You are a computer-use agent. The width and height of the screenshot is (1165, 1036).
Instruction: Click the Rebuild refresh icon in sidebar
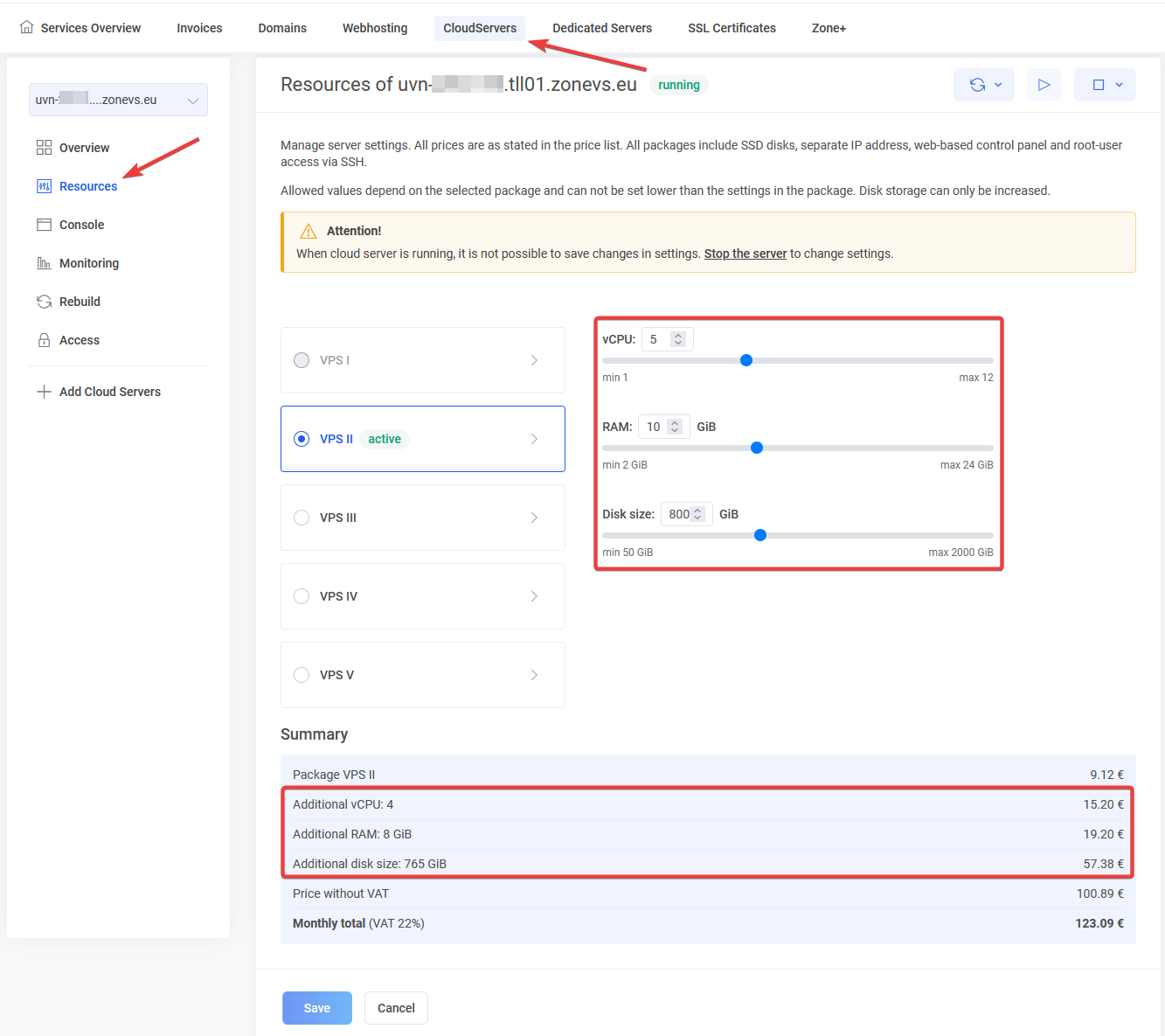point(44,302)
